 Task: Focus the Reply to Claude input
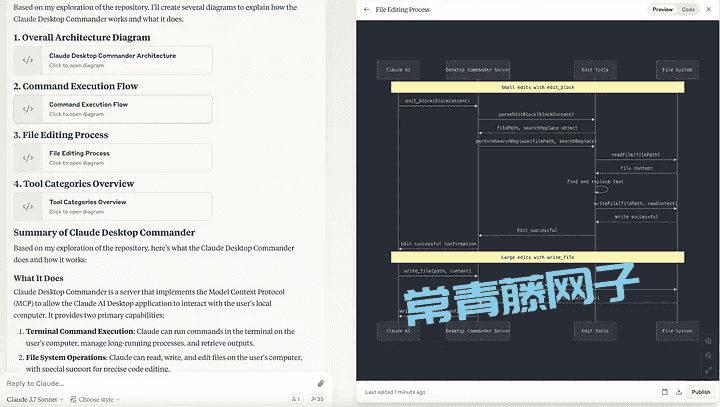pos(158,383)
